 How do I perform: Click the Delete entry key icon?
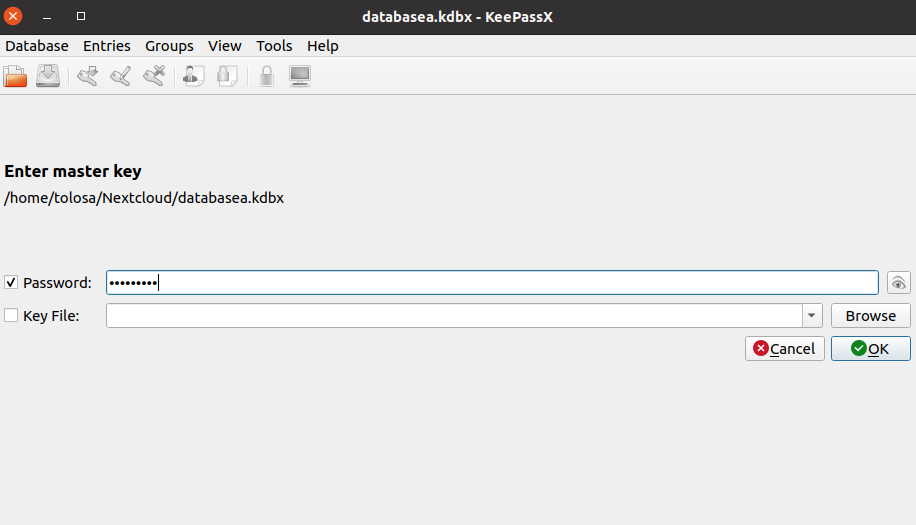coord(154,76)
